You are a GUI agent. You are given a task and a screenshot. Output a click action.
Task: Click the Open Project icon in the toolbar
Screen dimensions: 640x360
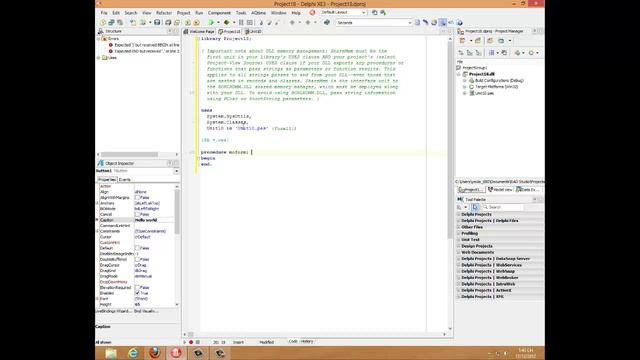pyautogui.click(x=177, y=22)
